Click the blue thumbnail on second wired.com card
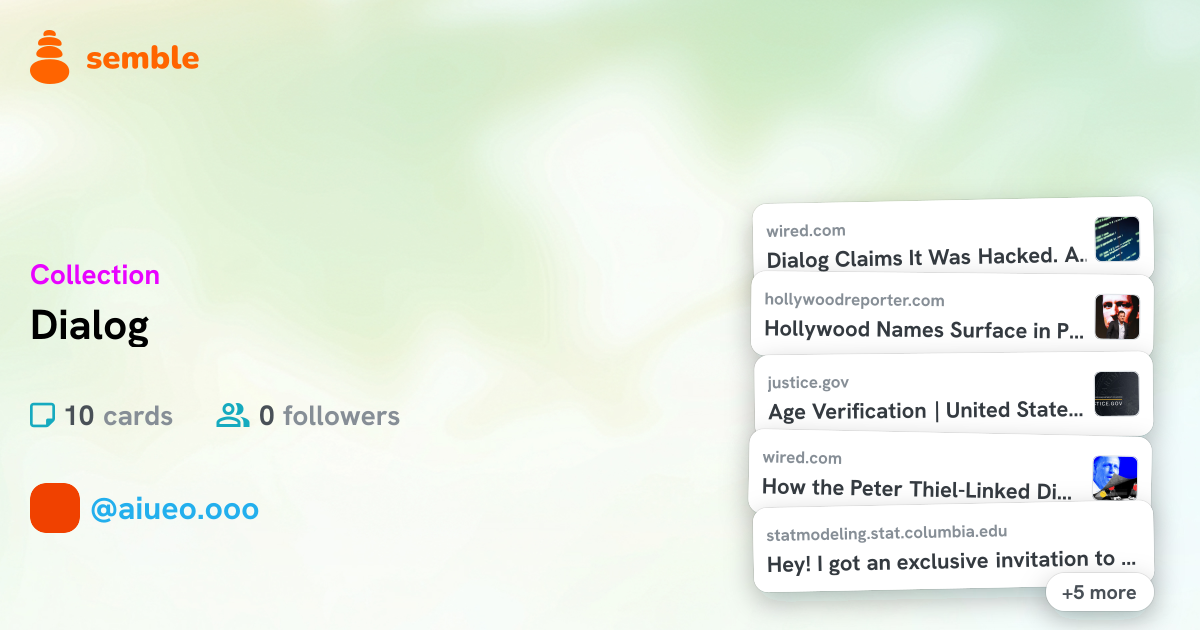This screenshot has height=630, width=1200. coord(1115,478)
